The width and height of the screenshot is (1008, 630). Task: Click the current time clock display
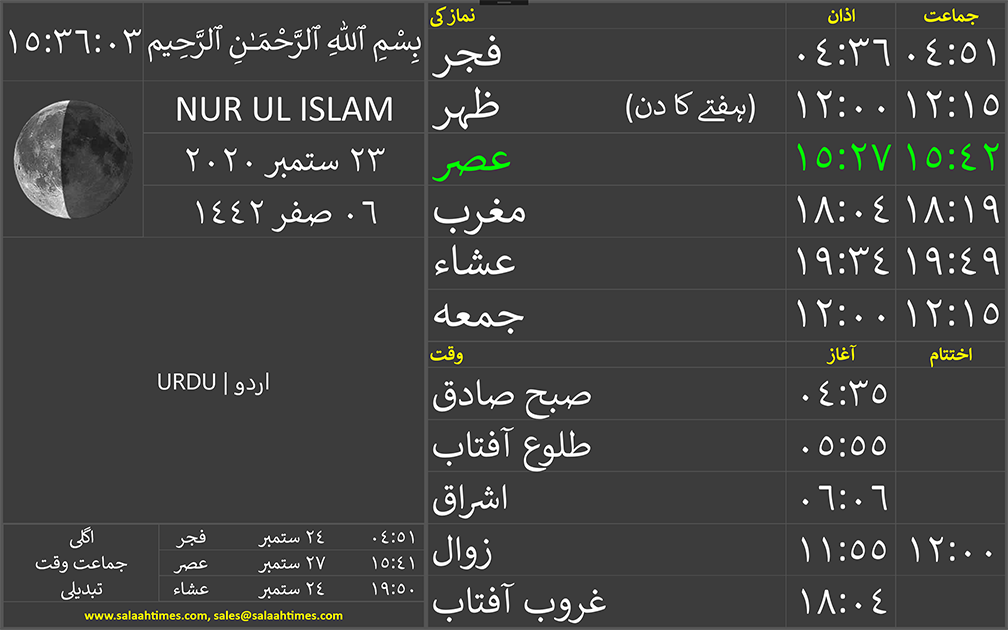tap(74, 44)
